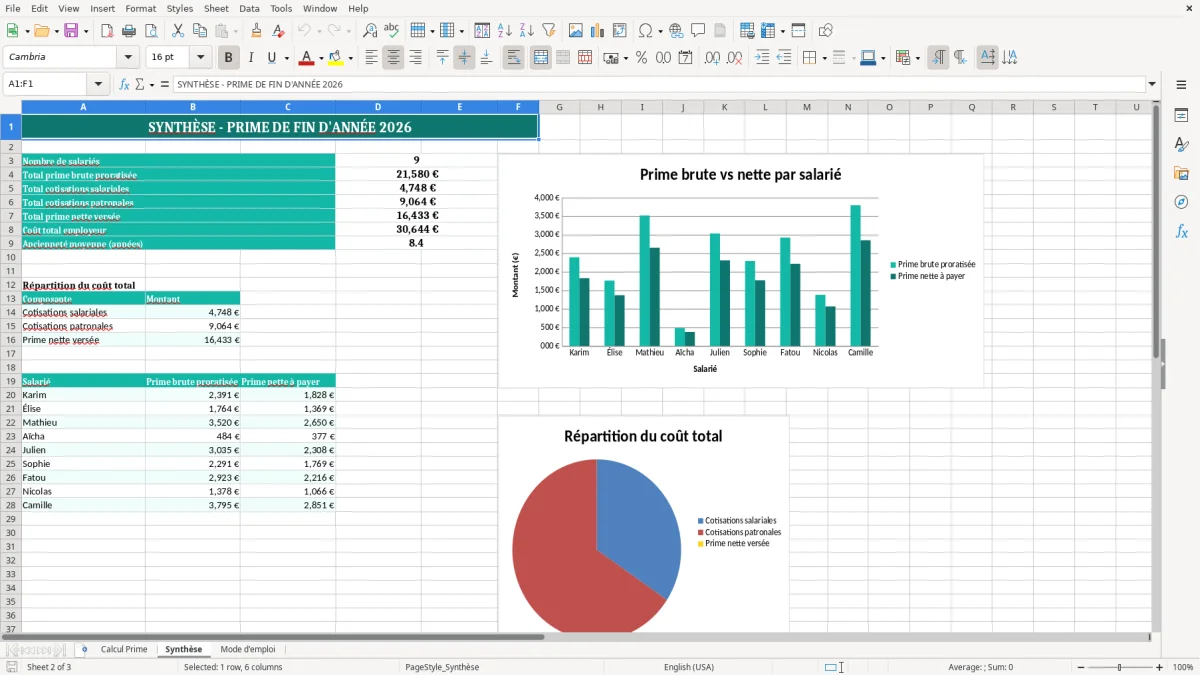
Task: Select column G header
Action: [559, 107]
